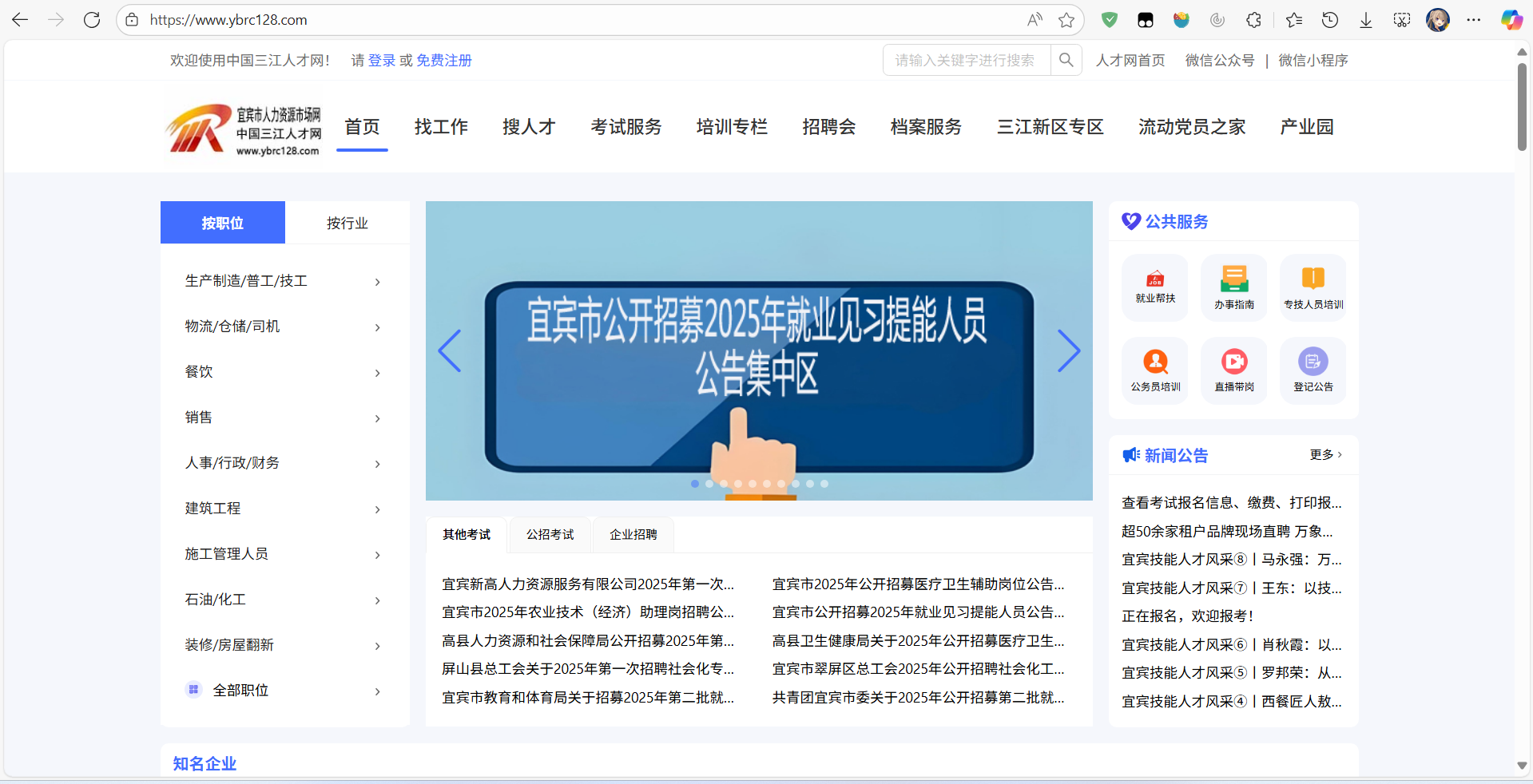This screenshot has height=784, width=1533.
Task: Click the keyword search input field
Action: tap(967, 60)
